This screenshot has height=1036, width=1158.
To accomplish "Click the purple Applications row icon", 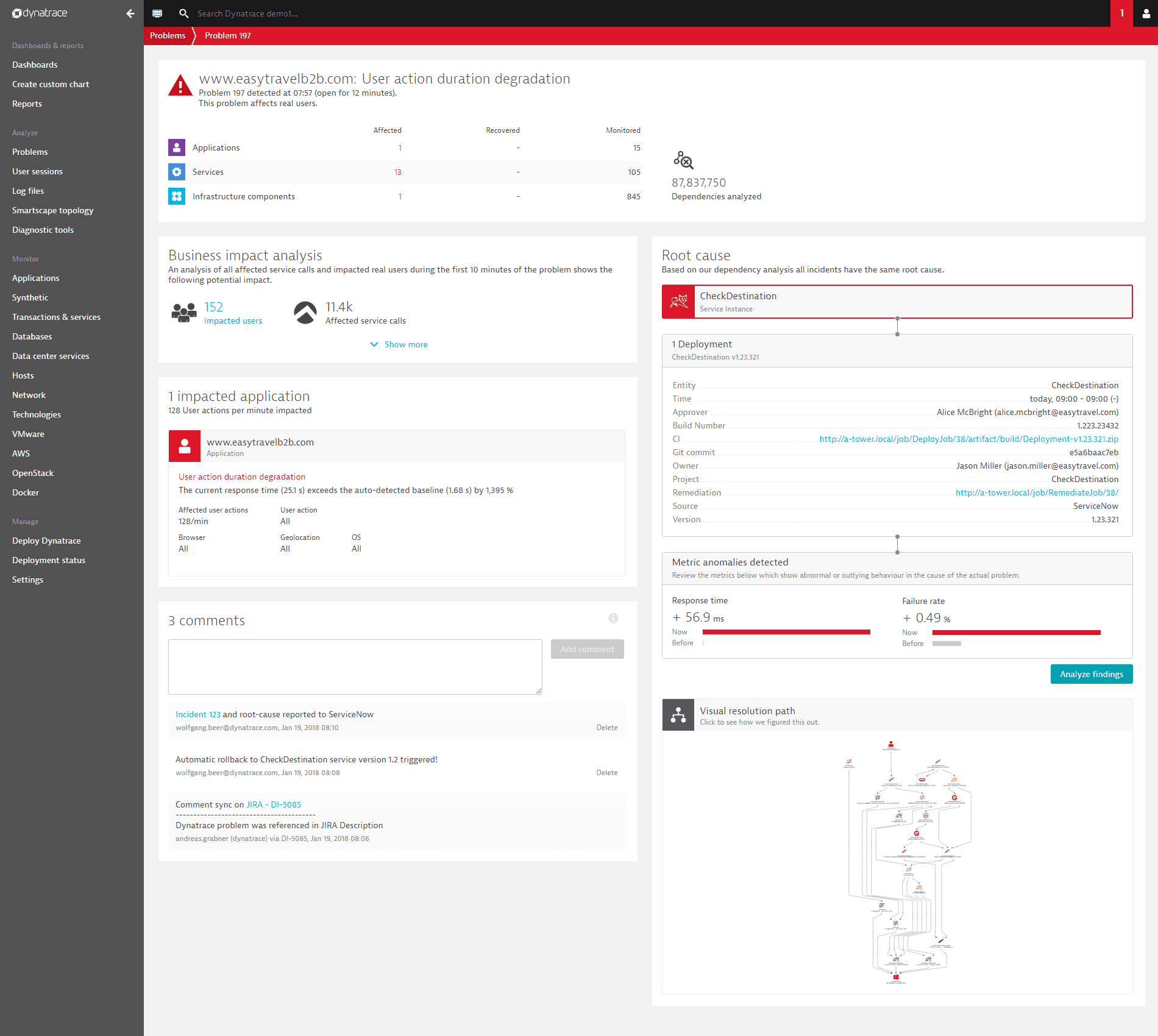I will [177, 147].
